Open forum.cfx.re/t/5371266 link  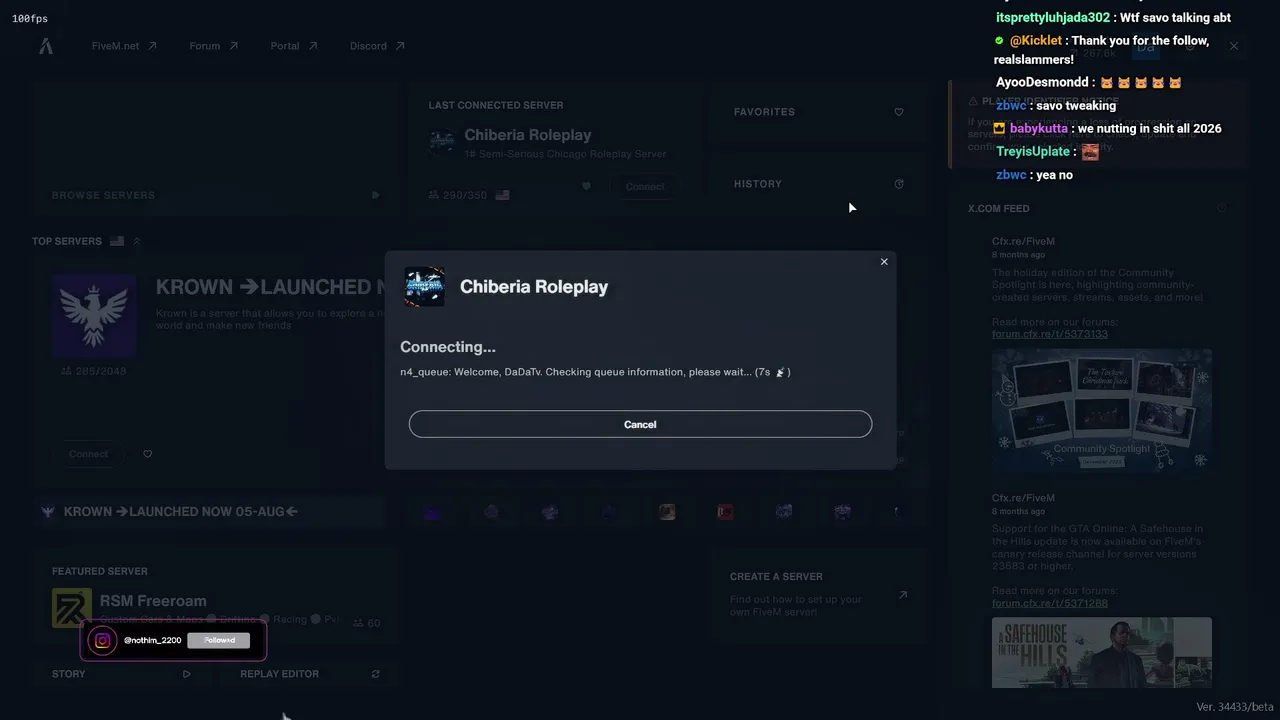coord(1050,604)
